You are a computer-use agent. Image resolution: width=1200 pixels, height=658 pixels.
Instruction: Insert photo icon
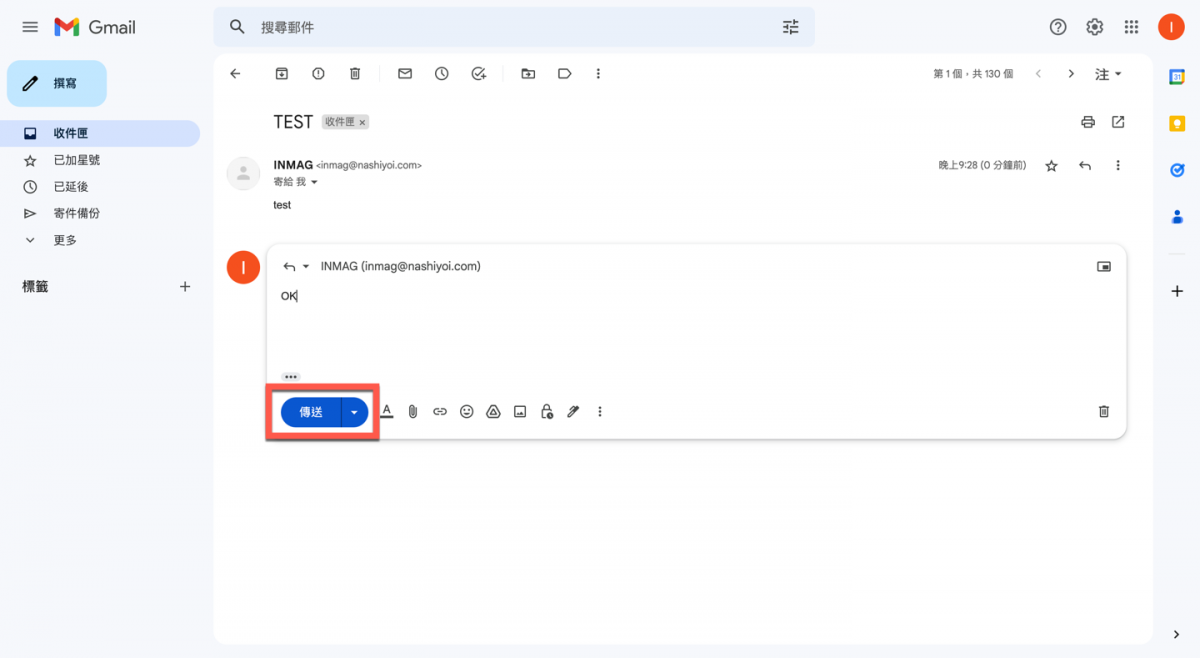pyautogui.click(x=520, y=412)
